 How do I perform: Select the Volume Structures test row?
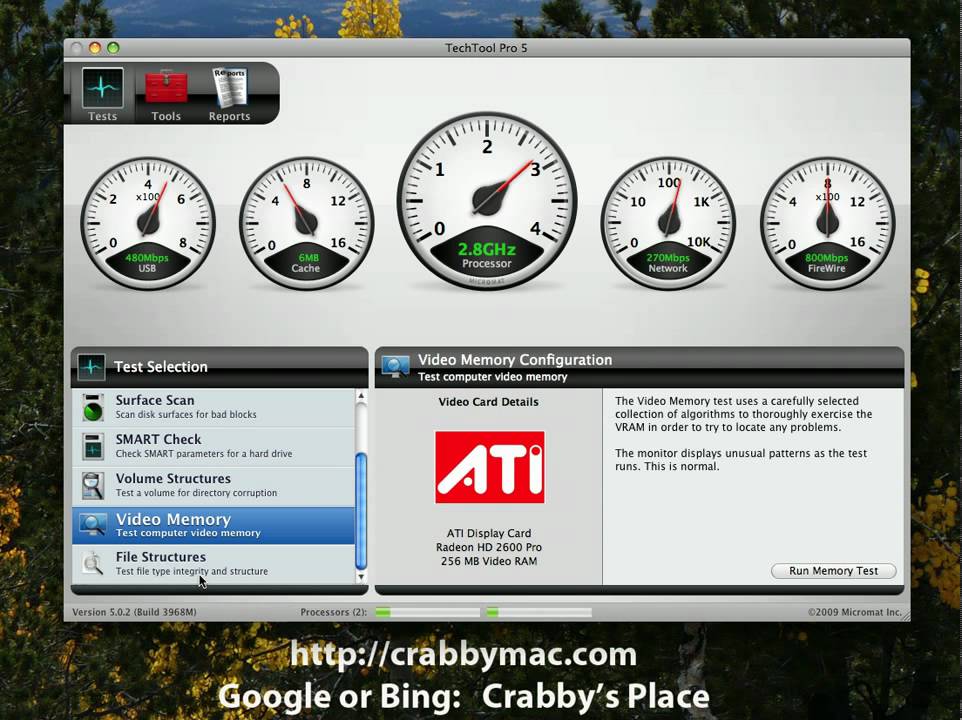214,486
